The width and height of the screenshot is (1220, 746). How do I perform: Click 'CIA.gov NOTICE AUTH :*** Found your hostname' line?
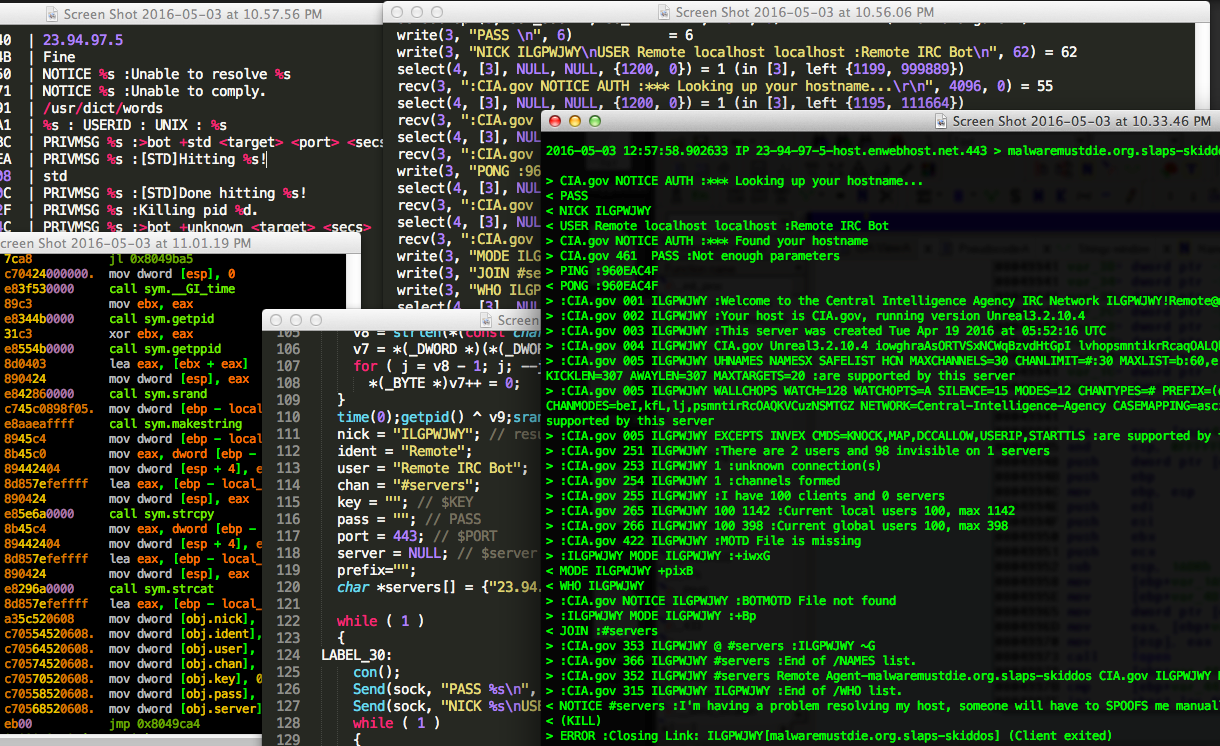click(707, 241)
